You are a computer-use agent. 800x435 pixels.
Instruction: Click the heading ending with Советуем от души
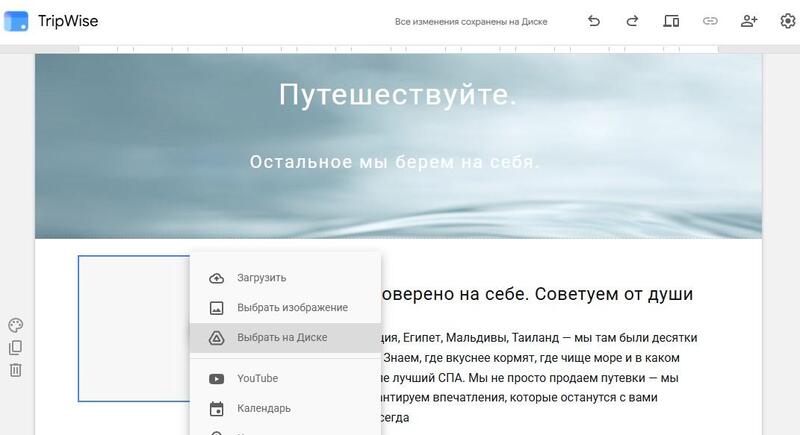[537, 294]
